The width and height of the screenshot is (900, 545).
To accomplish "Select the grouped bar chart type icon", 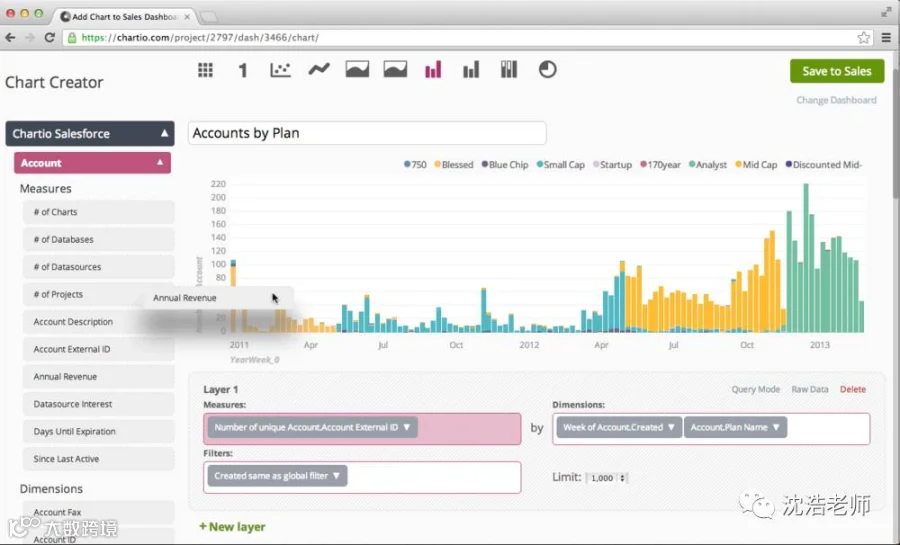I will coord(471,70).
